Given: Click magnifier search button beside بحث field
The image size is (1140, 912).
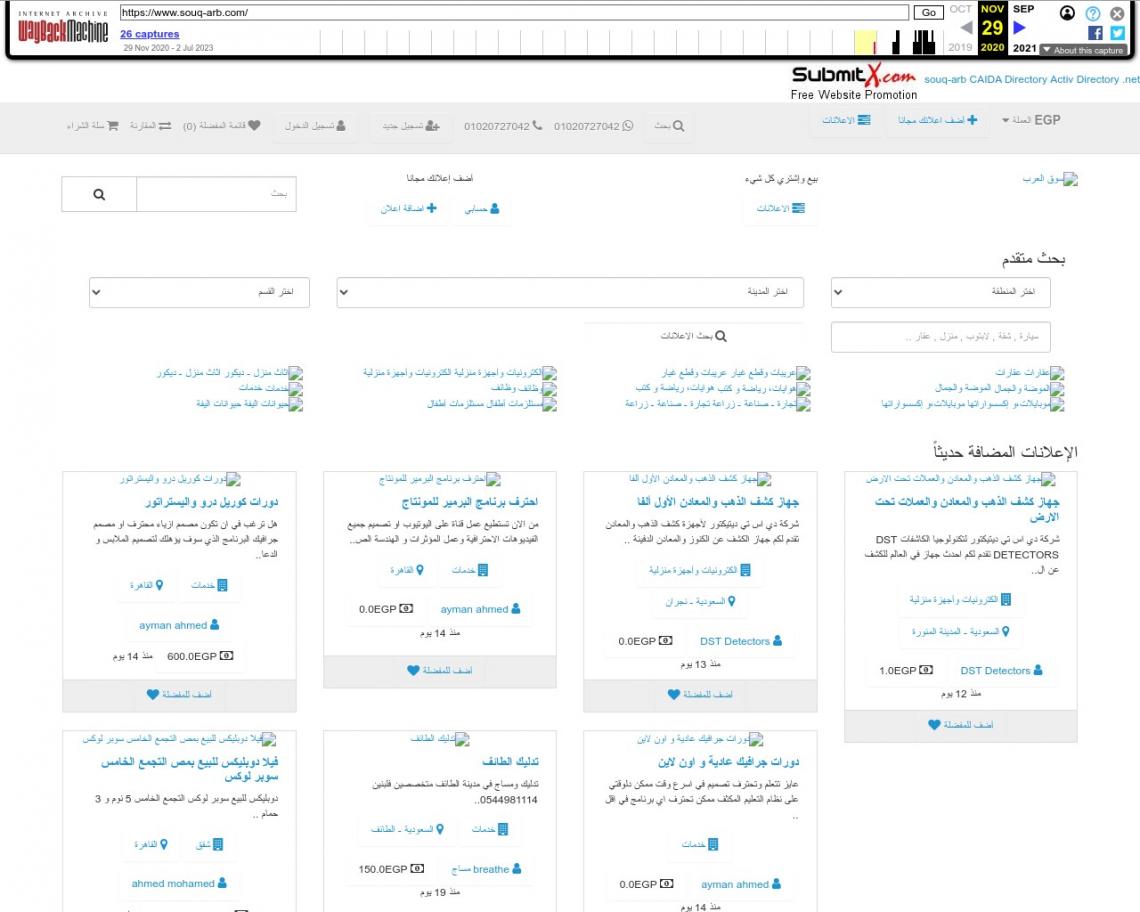Looking at the screenshot, I should 99,194.
